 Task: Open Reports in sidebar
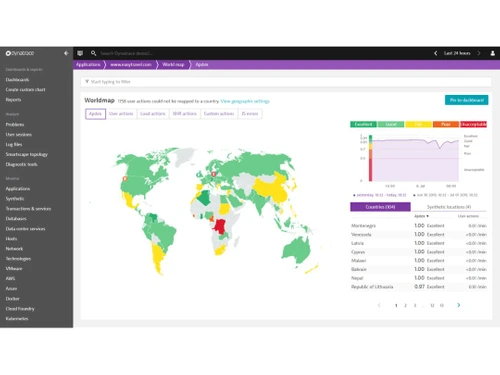click(13, 100)
